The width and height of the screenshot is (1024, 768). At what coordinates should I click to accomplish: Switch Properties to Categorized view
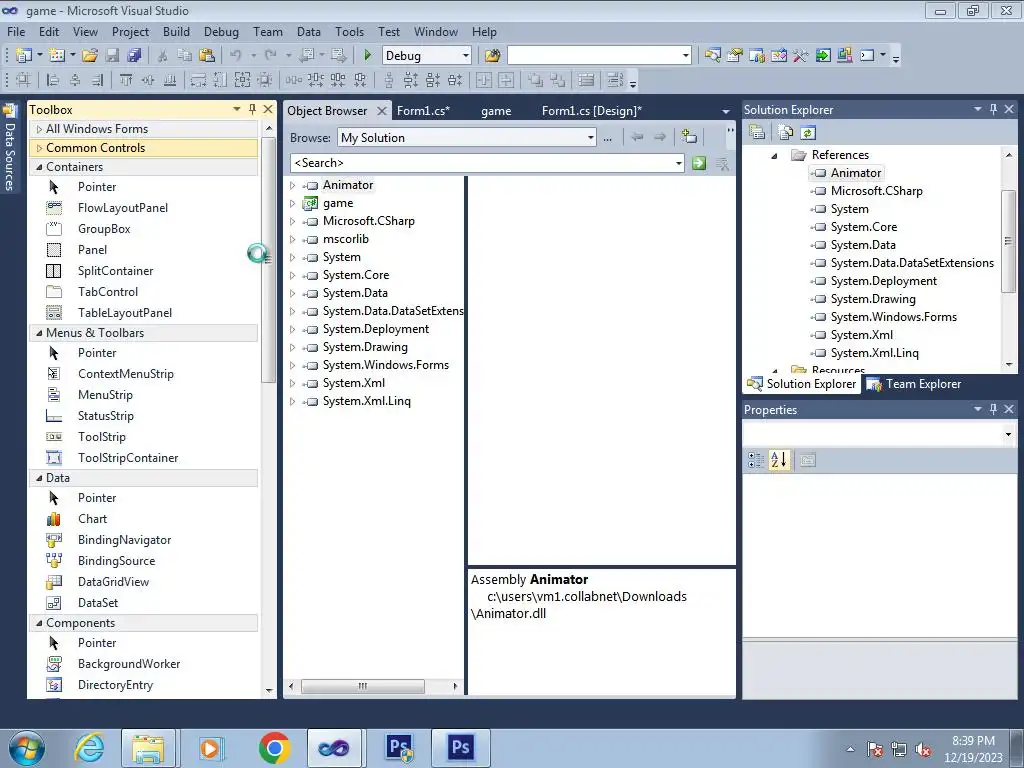coord(756,460)
